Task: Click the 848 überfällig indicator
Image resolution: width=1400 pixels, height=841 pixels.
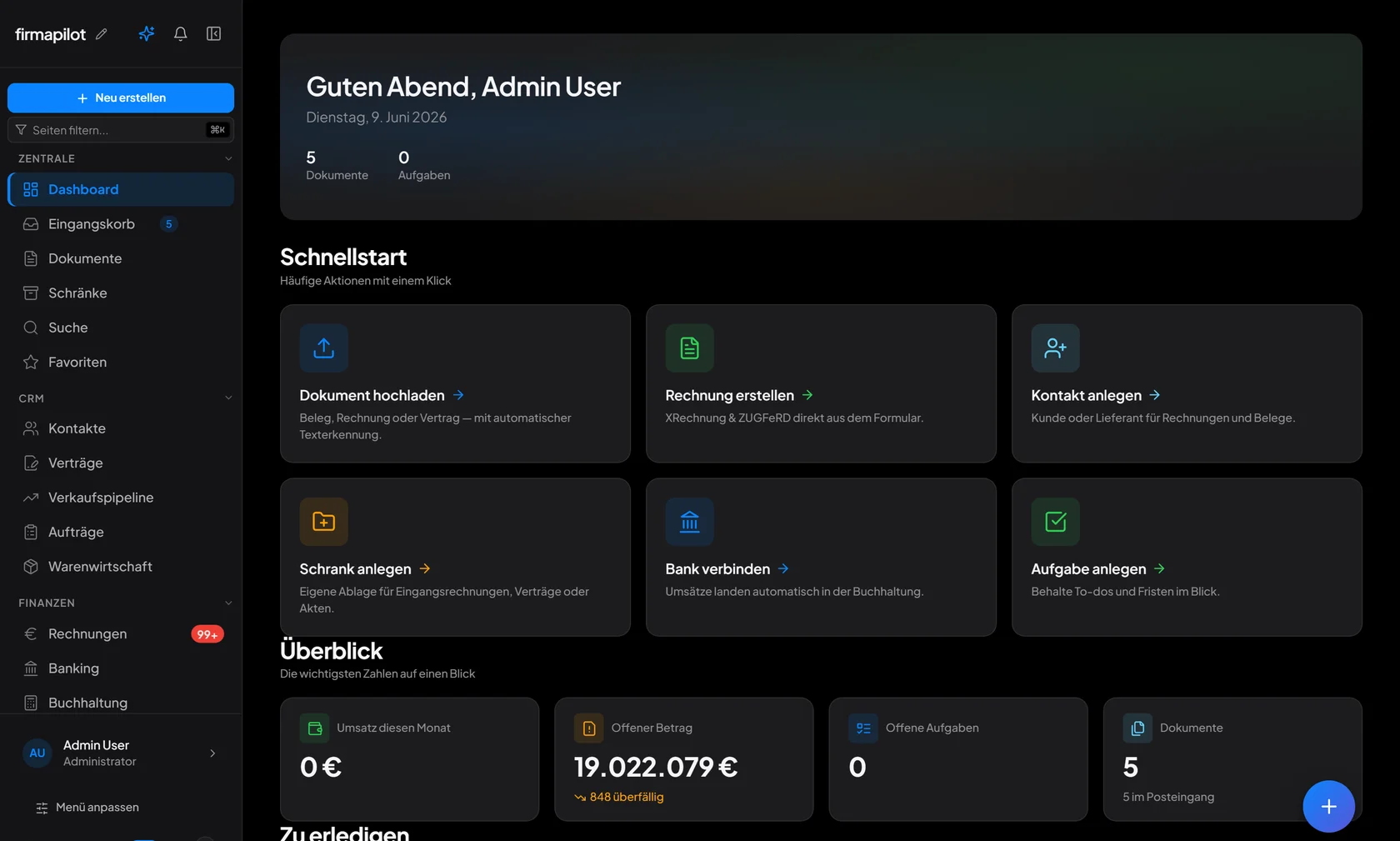Action: point(619,797)
